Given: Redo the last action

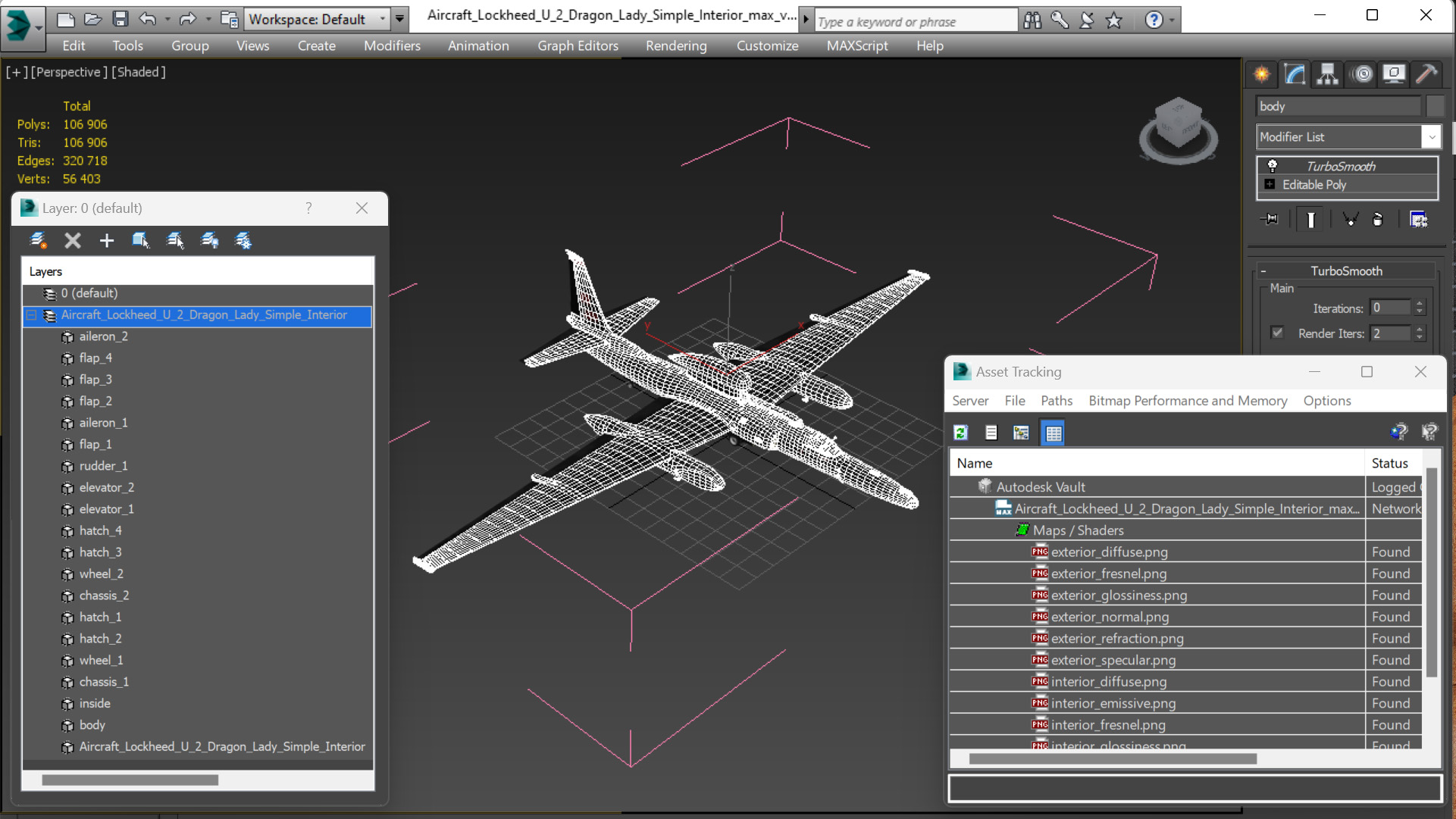Looking at the screenshot, I should click(186, 19).
